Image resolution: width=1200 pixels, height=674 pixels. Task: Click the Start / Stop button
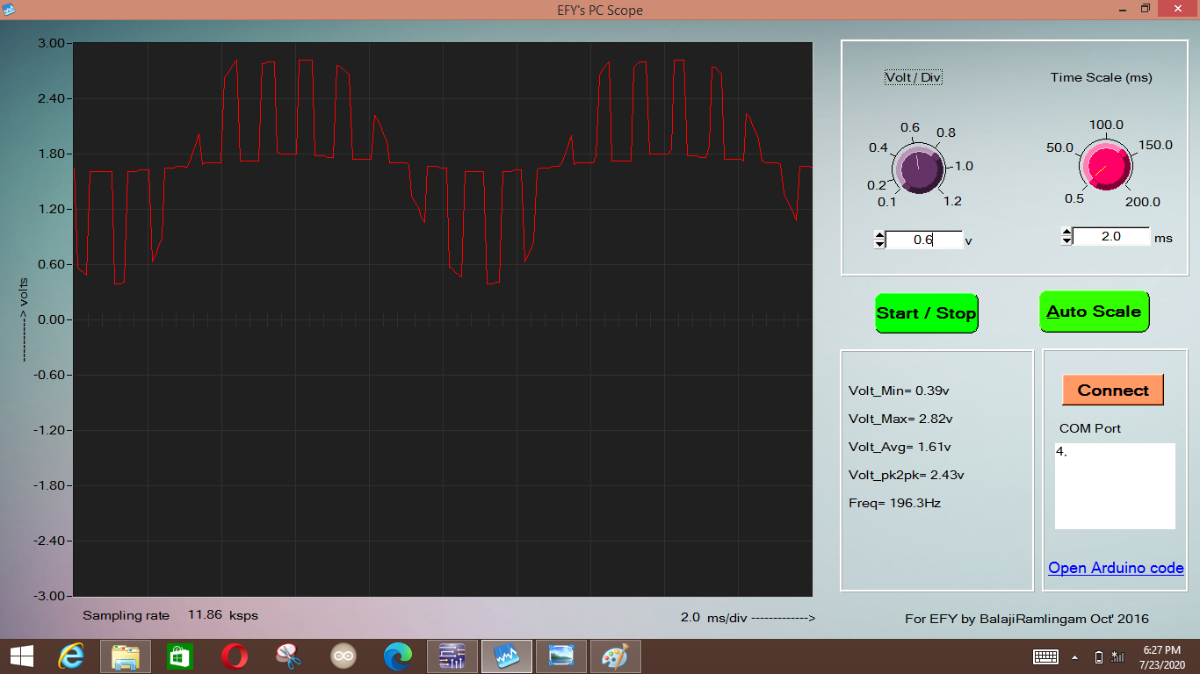(x=926, y=313)
